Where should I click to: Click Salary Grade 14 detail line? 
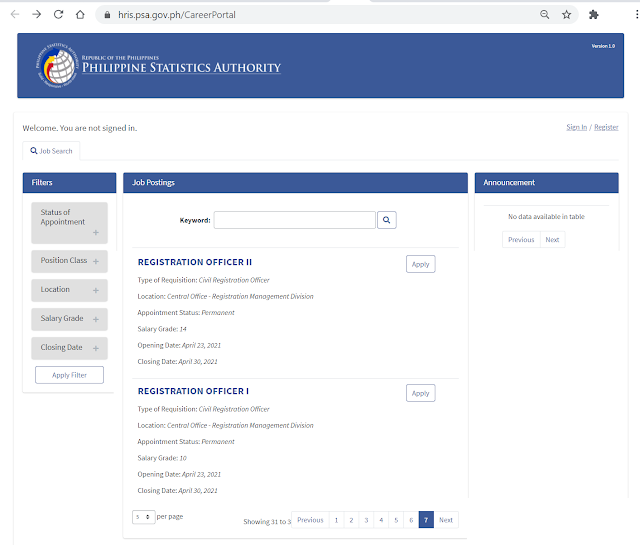point(162,329)
